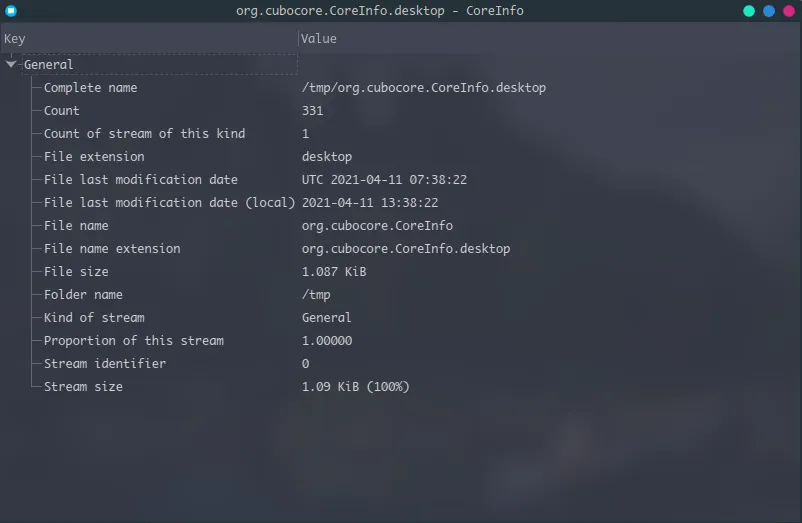The height and width of the screenshot is (523, 802).
Task: Click the 'General' value of Kind of stream
Action: [326, 317]
